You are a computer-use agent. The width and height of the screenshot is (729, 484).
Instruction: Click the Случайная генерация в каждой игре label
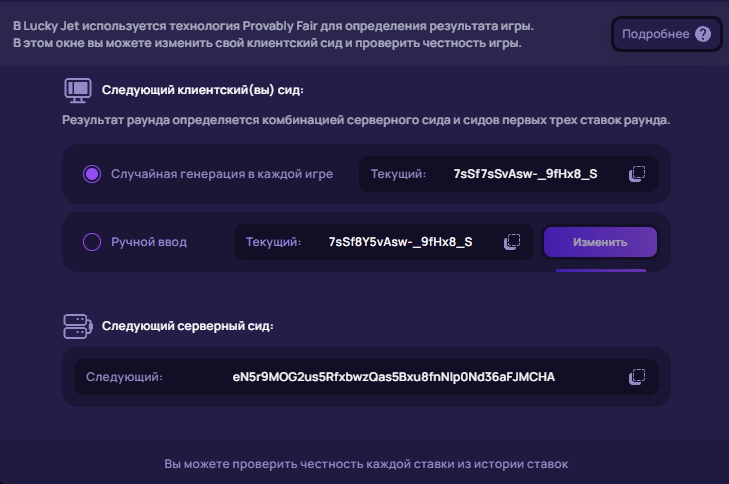pyautogui.click(x=221, y=174)
